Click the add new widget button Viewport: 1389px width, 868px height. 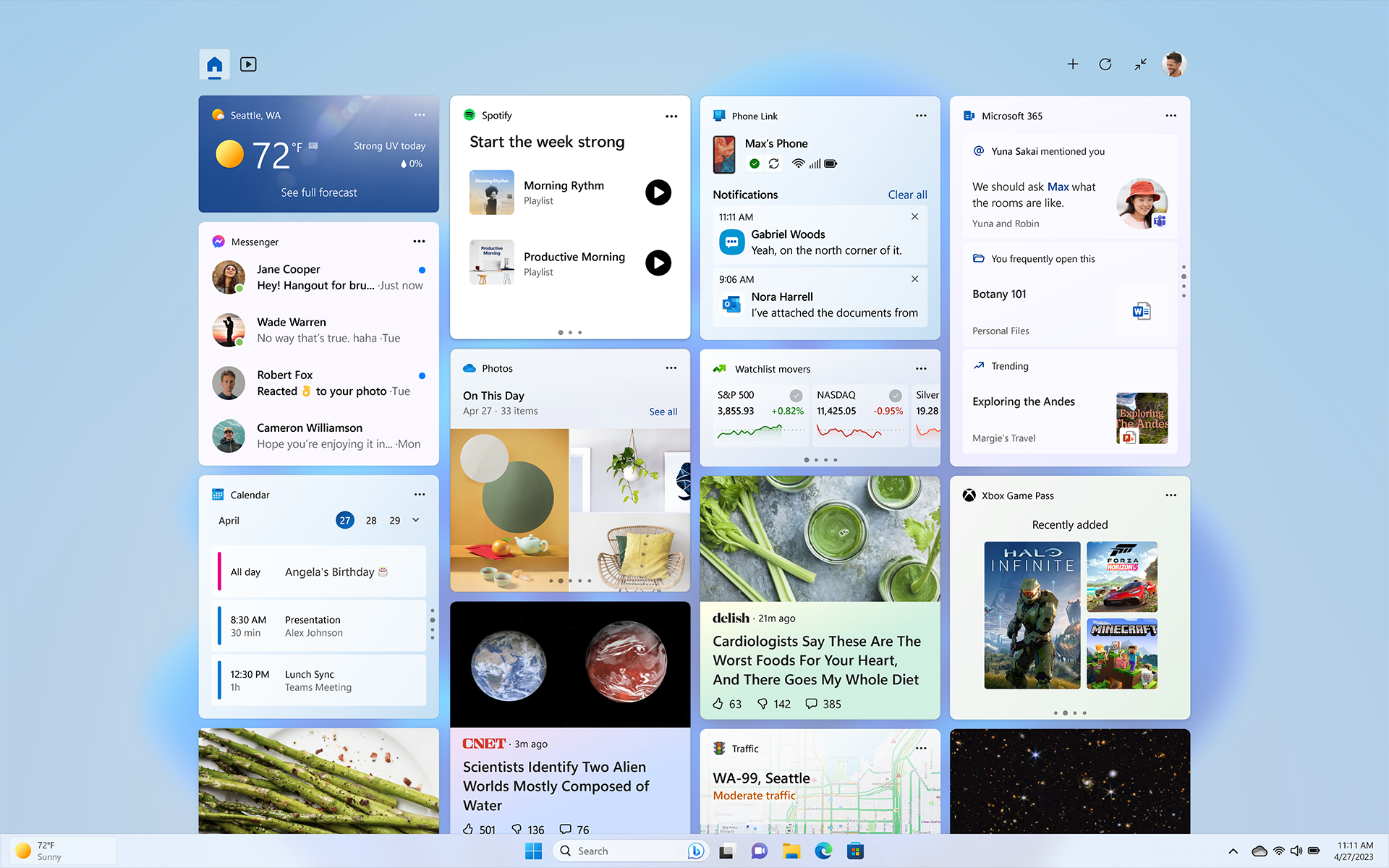[1072, 64]
